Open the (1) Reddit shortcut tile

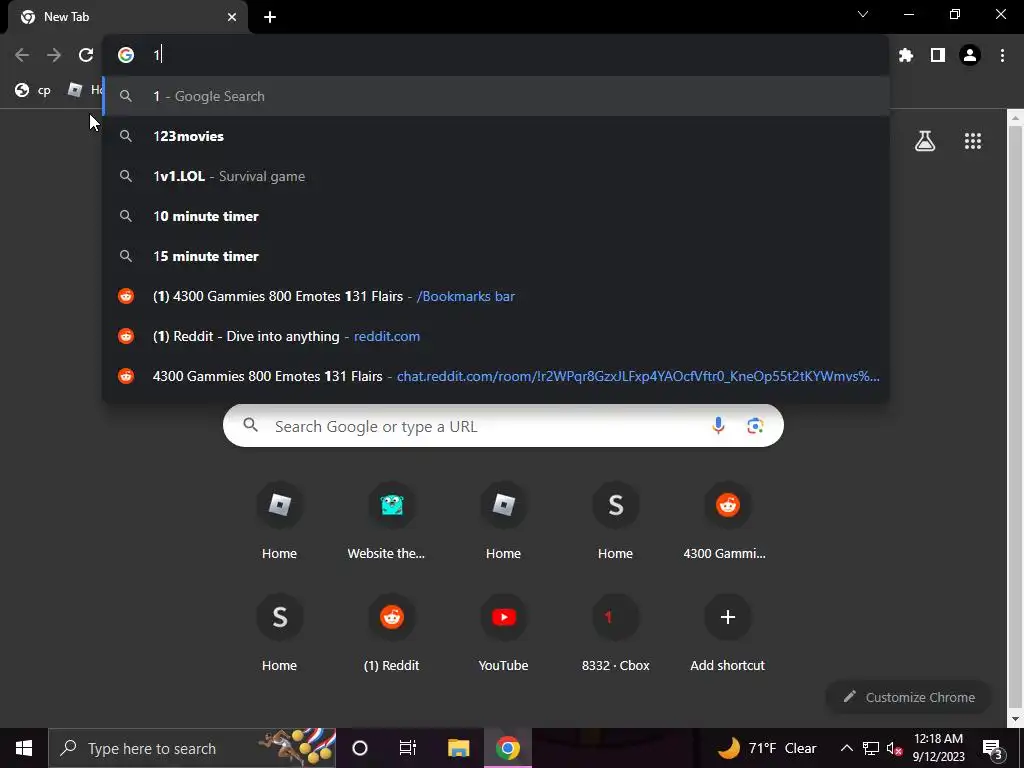391,633
